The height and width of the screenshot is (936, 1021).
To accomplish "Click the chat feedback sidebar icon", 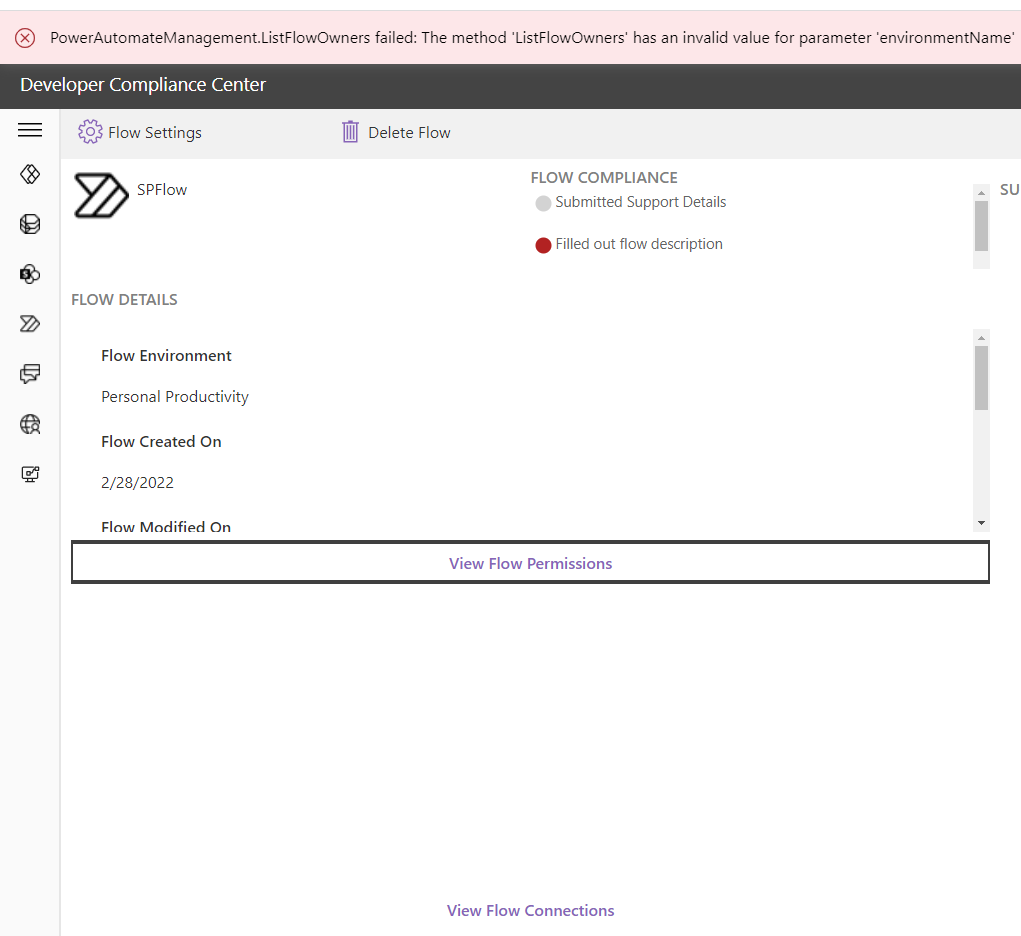I will [30, 373].
